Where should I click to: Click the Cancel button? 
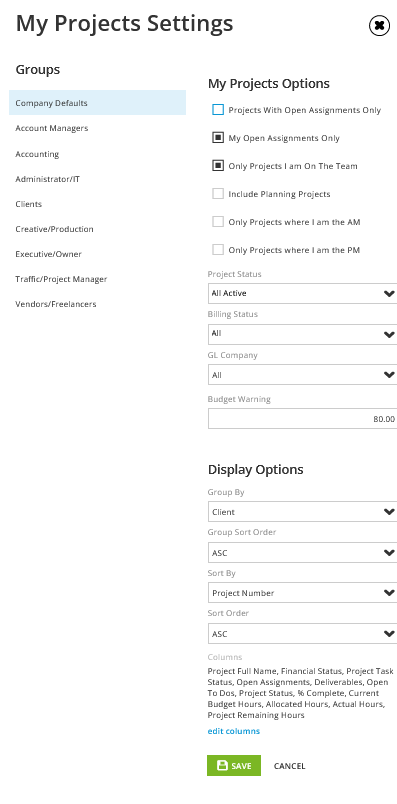289,766
